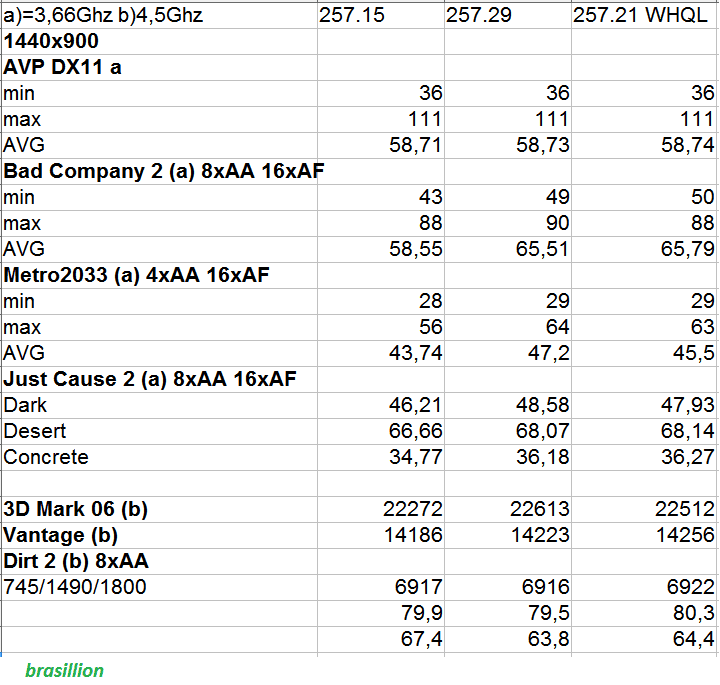
Task: Click the '745/1490/1800' clock label cell
Action: (159, 587)
